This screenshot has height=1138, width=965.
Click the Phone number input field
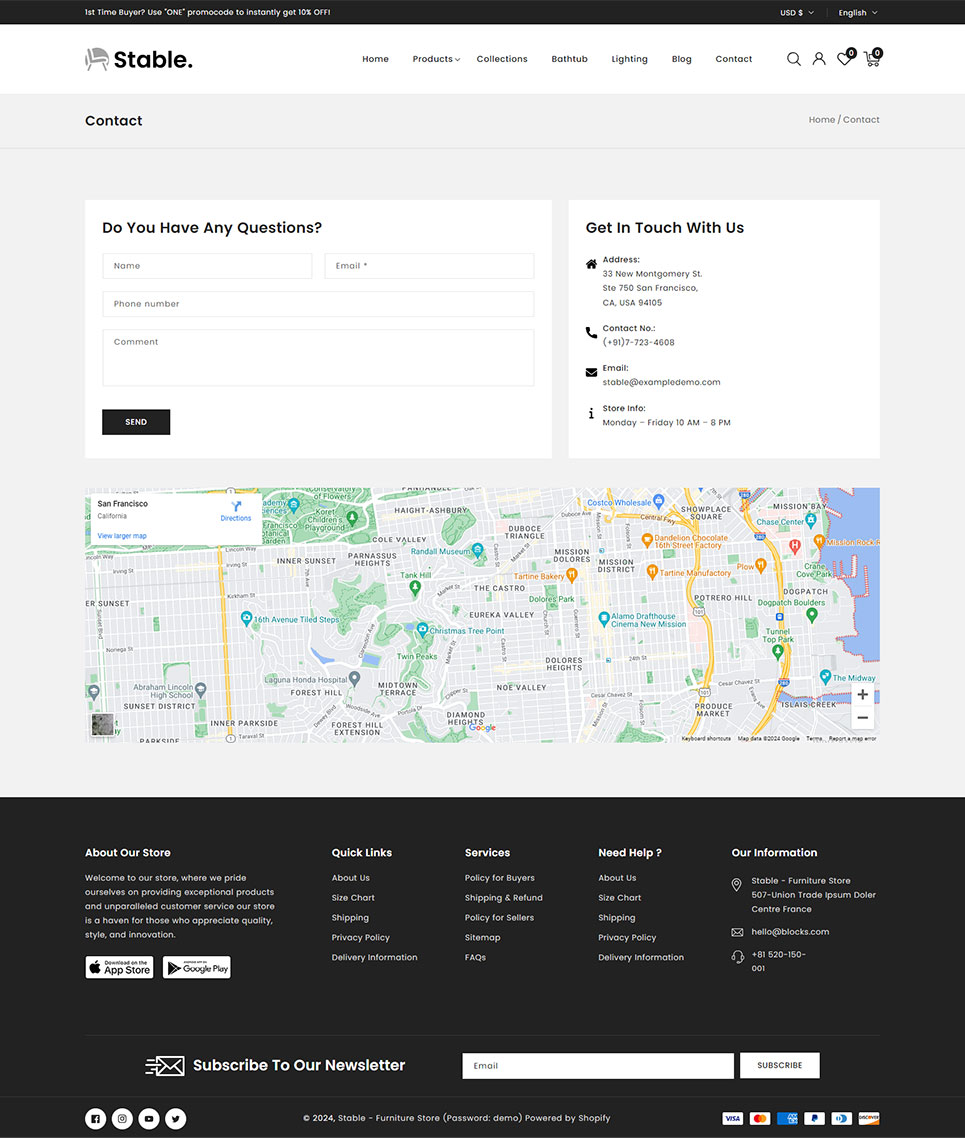click(x=318, y=304)
